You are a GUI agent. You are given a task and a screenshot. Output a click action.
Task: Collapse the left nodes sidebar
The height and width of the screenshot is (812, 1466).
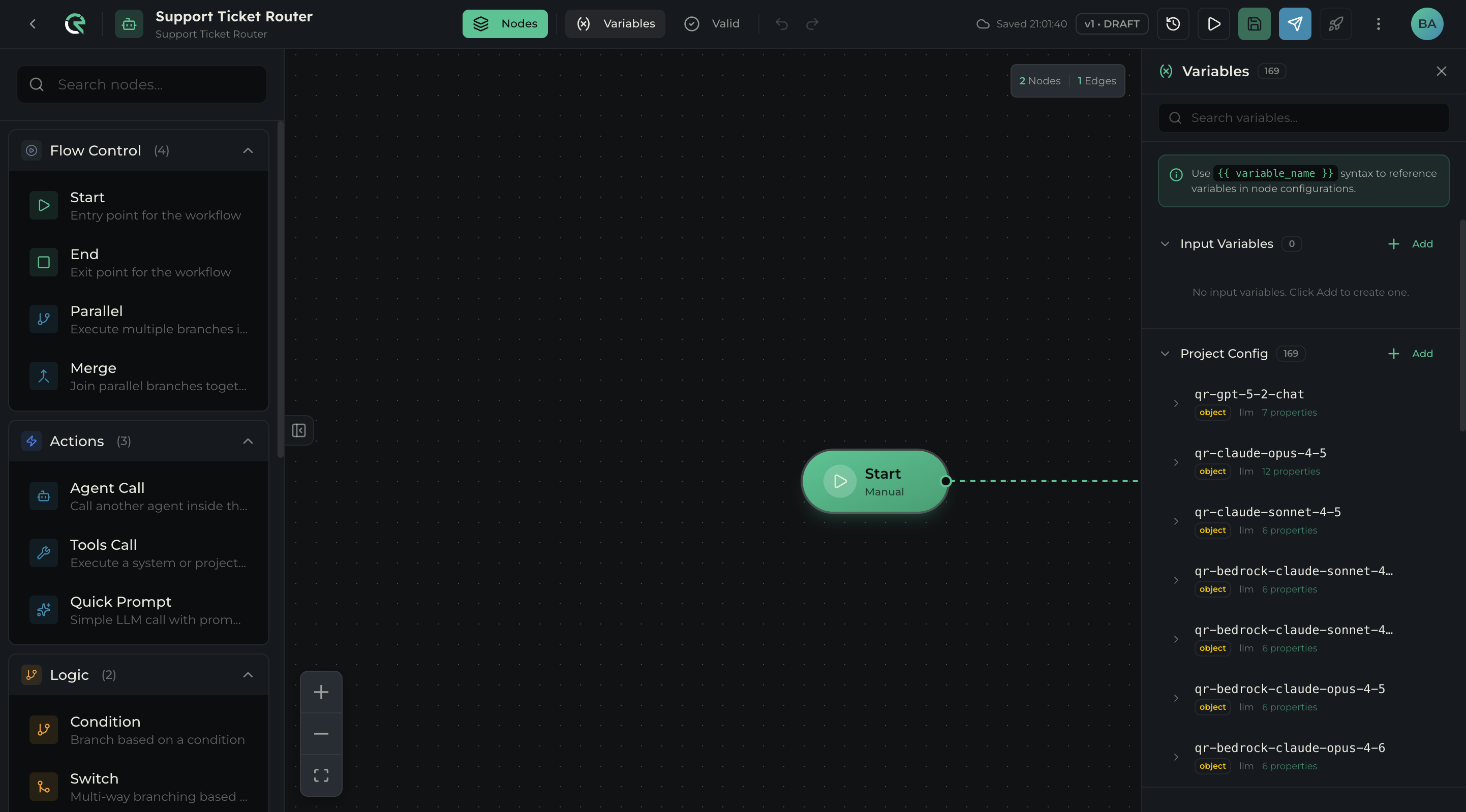click(x=299, y=430)
